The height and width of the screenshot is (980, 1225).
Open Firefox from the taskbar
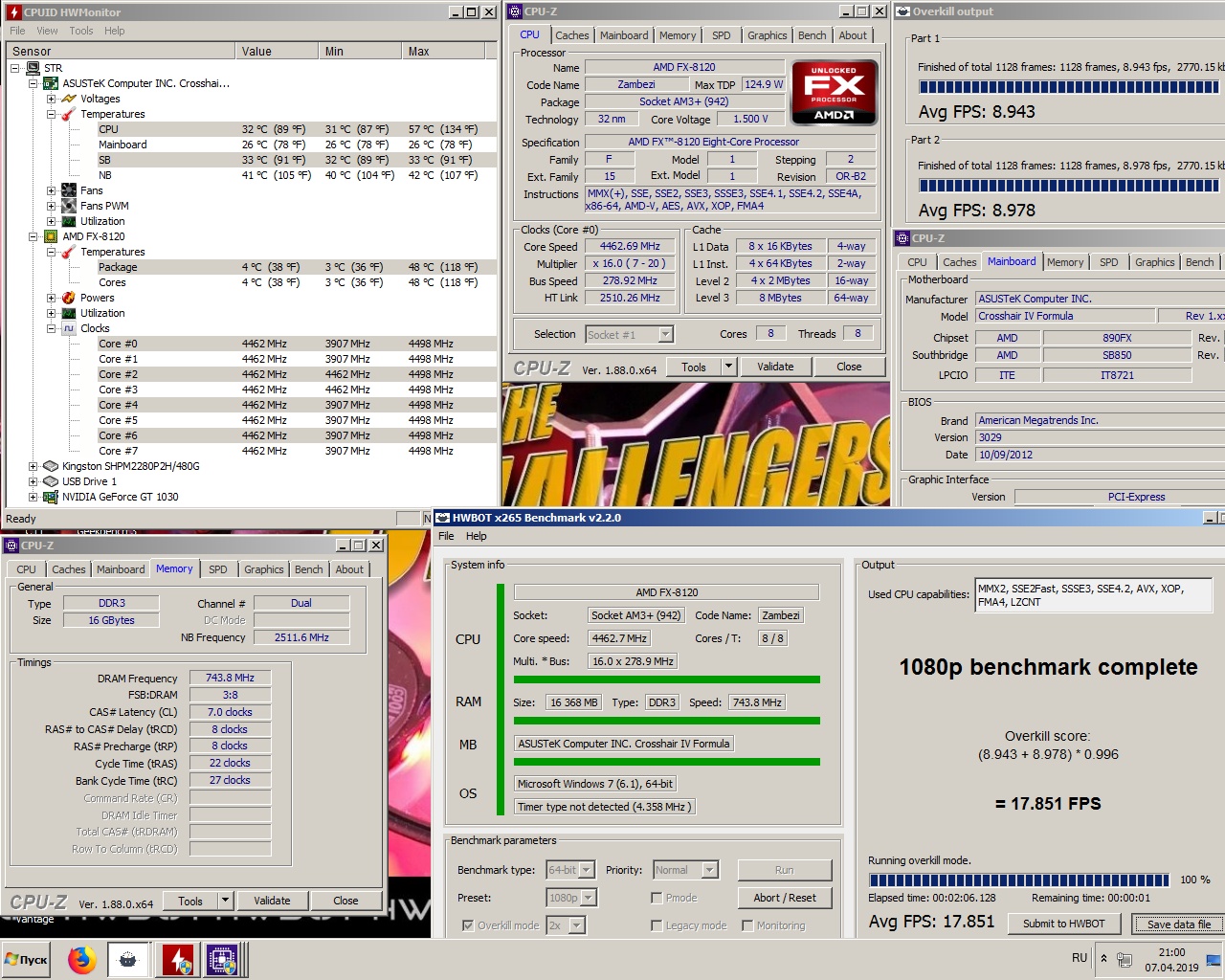[82, 959]
